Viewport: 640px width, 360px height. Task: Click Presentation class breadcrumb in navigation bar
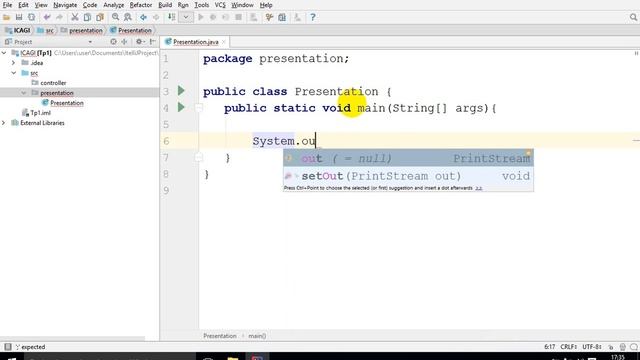[131, 30]
